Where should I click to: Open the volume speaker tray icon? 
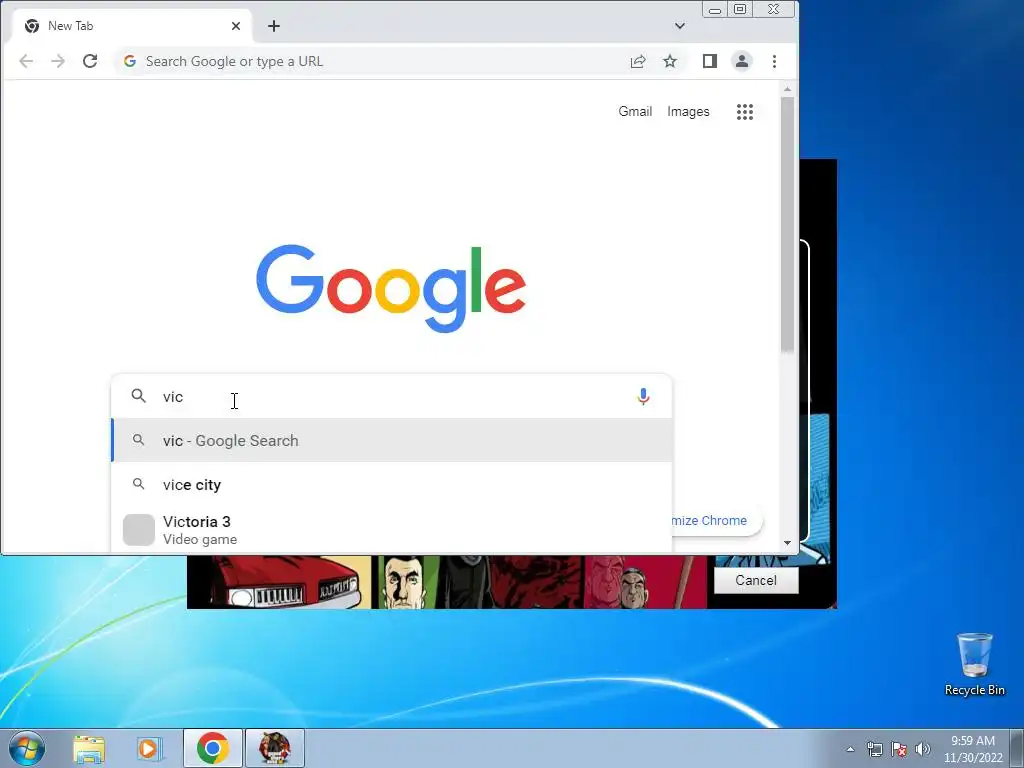(922, 749)
